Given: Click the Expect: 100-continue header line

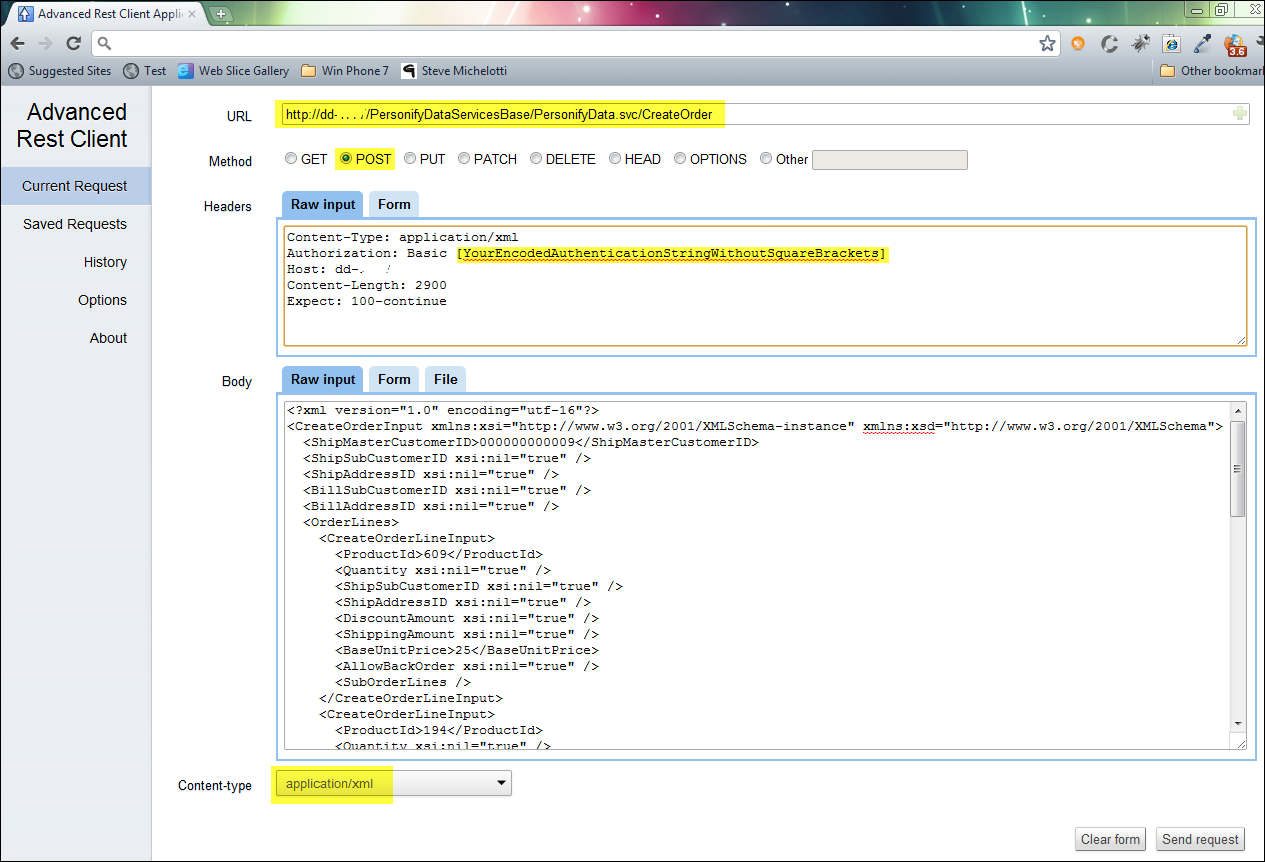Looking at the screenshot, I should [x=366, y=301].
